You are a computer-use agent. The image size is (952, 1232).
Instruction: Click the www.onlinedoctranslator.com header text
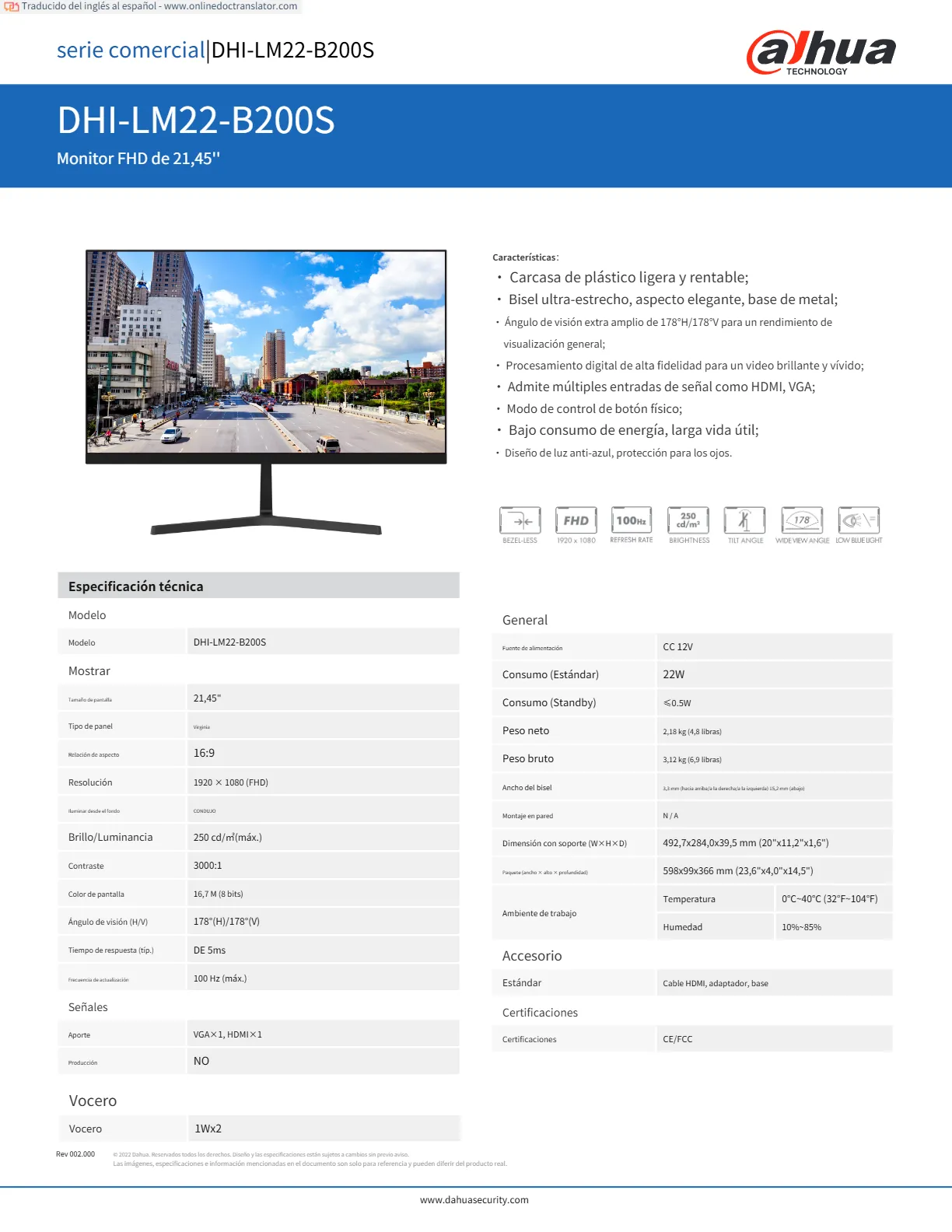(230, 6)
